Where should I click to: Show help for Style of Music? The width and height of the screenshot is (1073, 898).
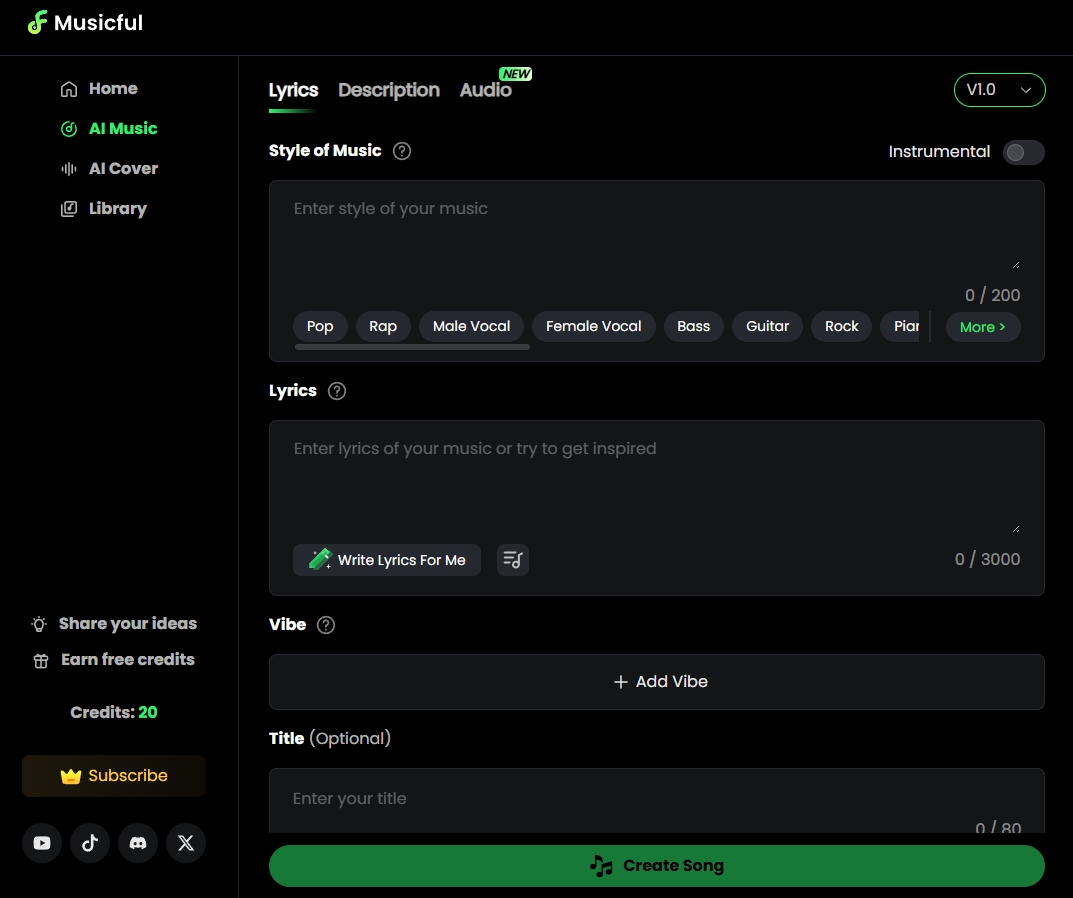[402, 151]
